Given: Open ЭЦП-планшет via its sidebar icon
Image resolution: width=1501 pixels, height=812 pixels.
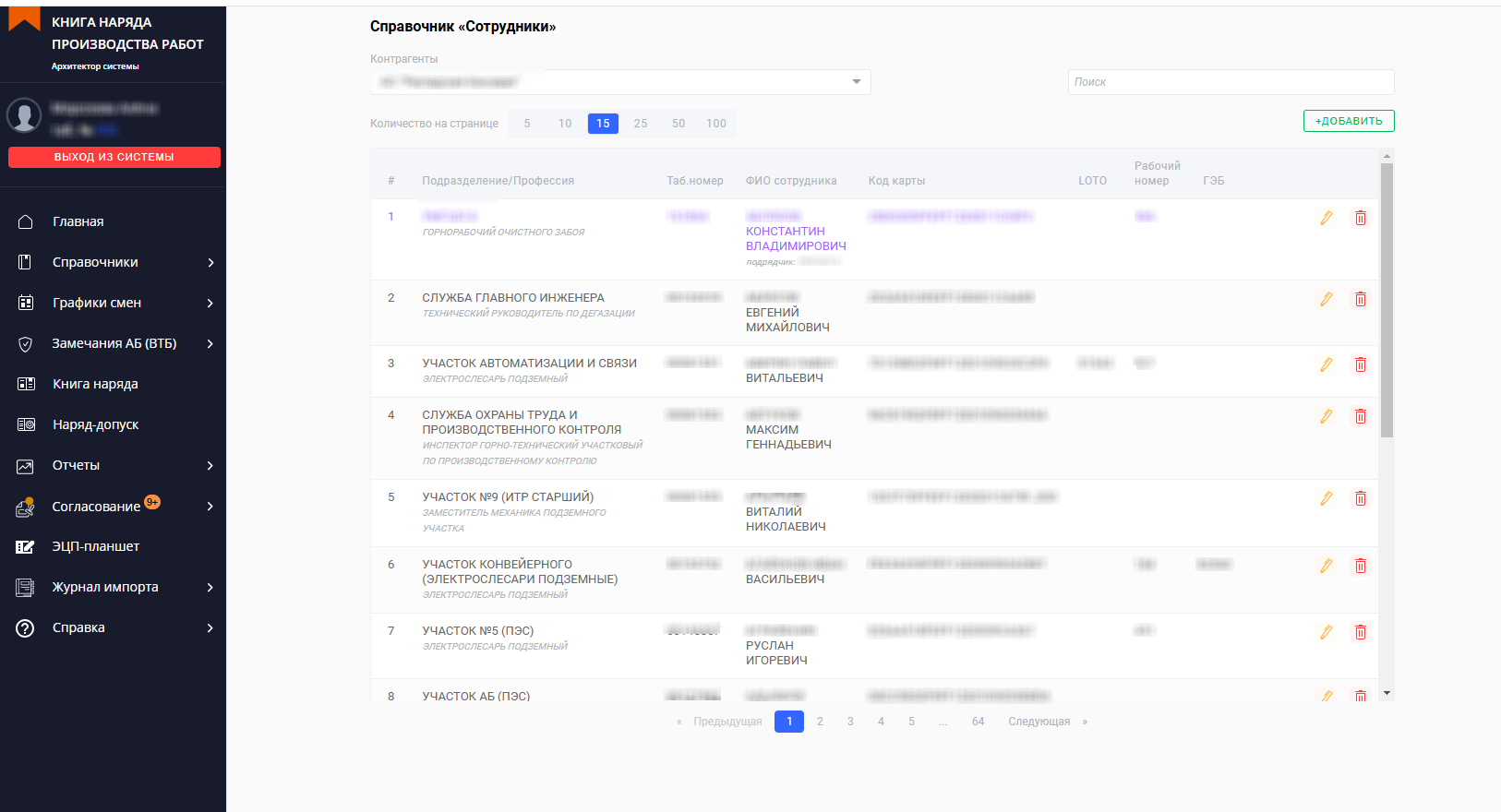Looking at the screenshot, I should (26, 547).
